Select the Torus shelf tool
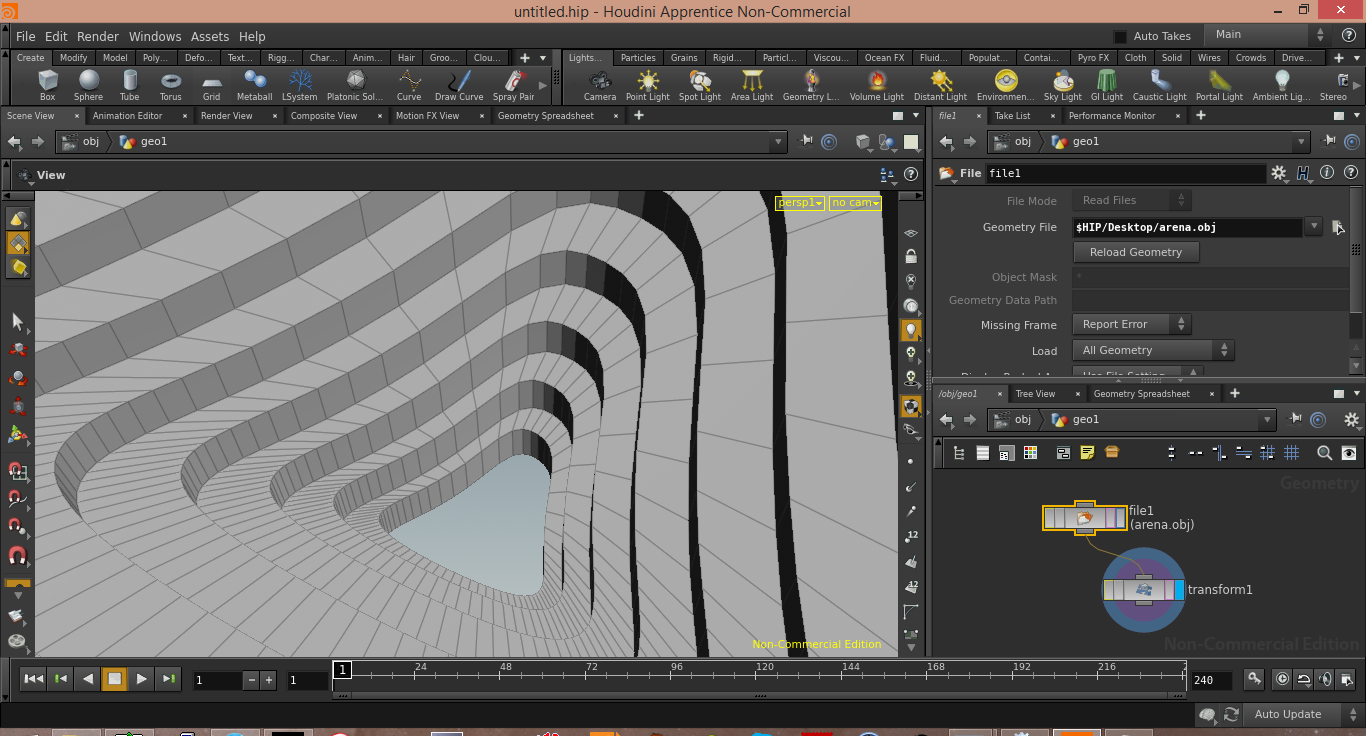1366x736 pixels. tap(170, 85)
